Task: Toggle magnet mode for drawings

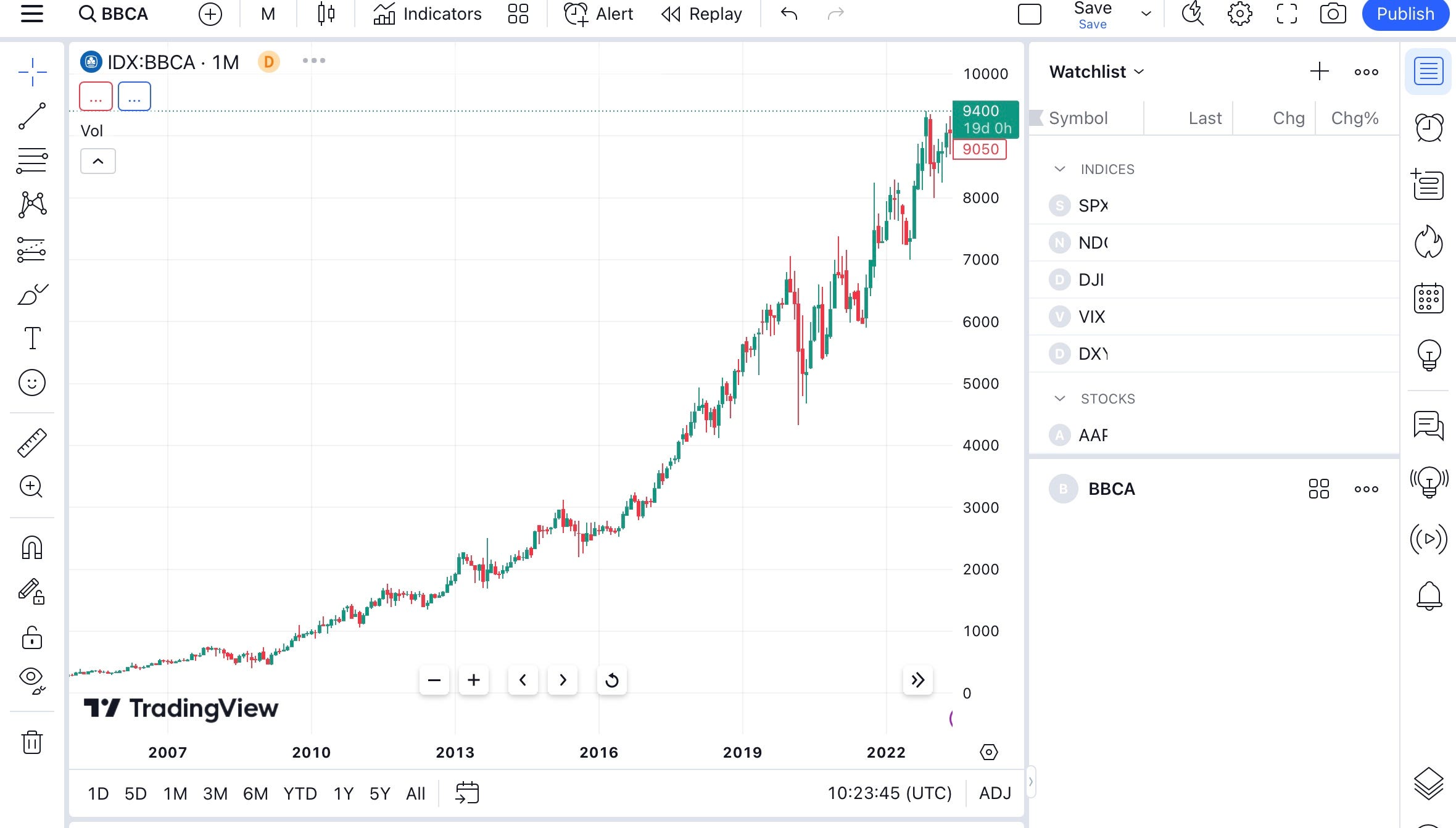Action: [x=32, y=547]
